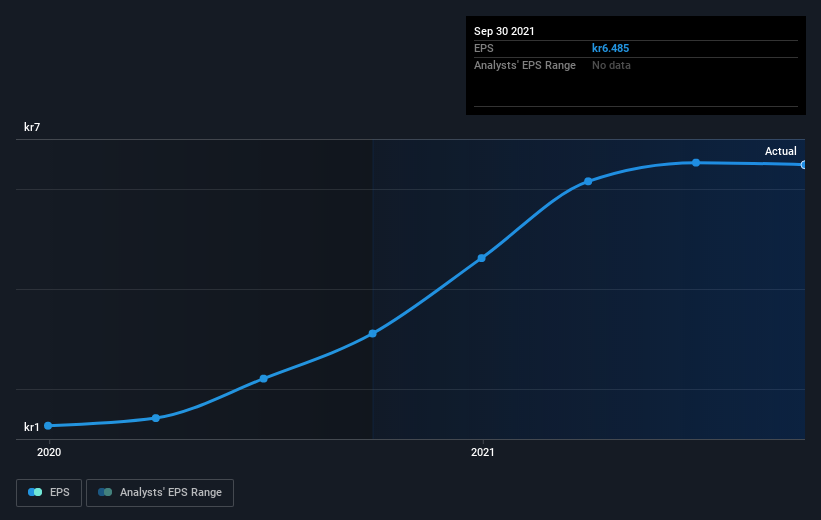Viewport: 821px width, 520px height.
Task: Click the data point at the shaded region boundary
Action: pos(372,334)
